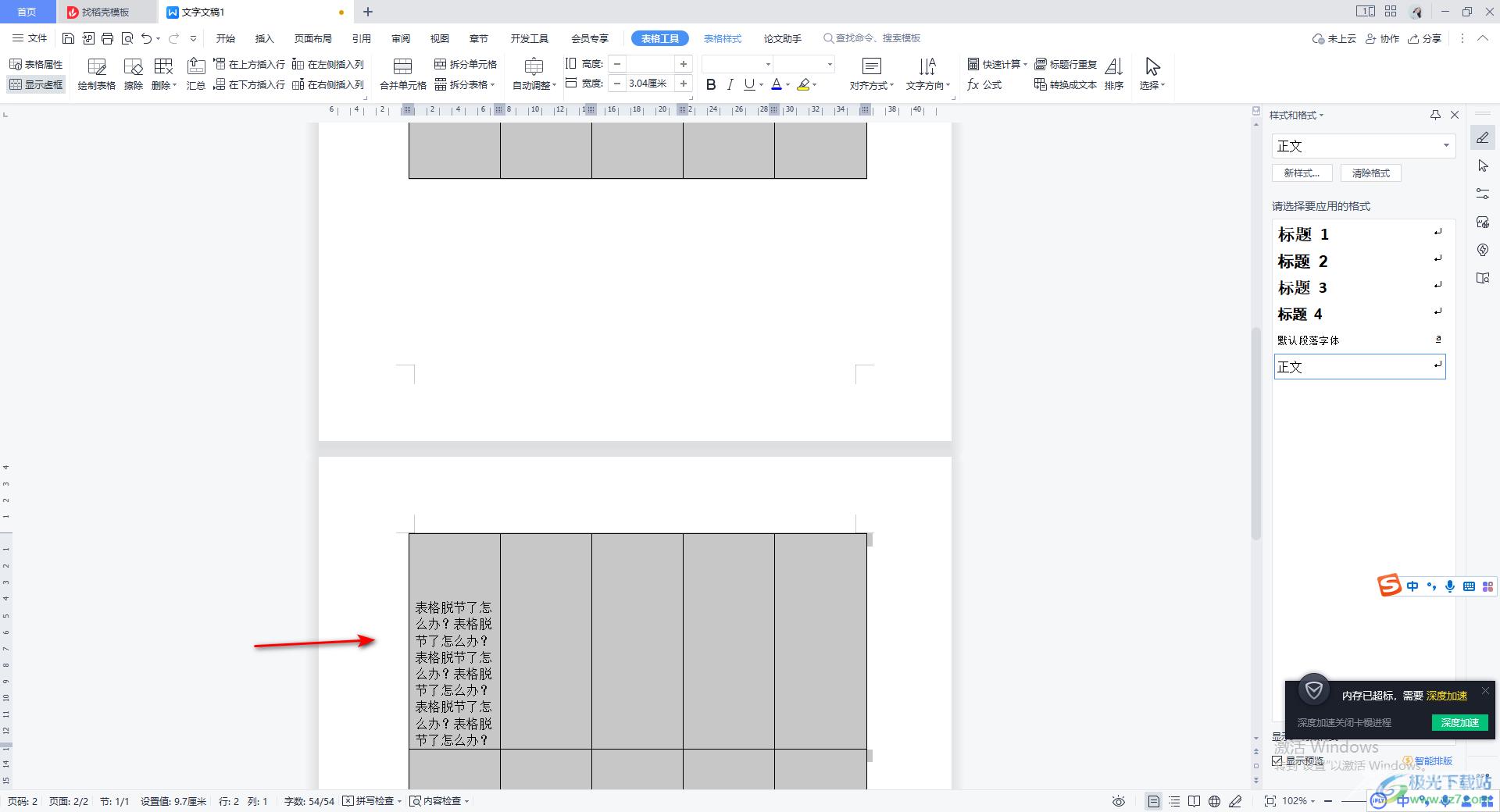Click the settings sliders icon in right sidebar
1500x812 pixels.
pos(1483,194)
